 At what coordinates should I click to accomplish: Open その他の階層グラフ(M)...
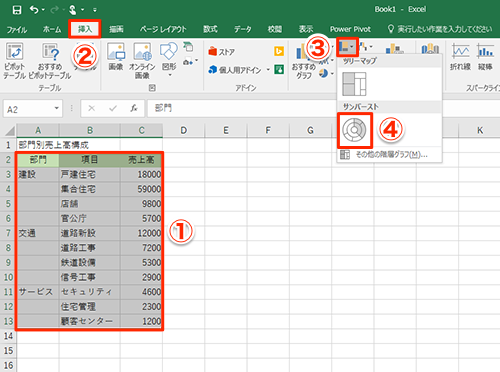(x=389, y=155)
